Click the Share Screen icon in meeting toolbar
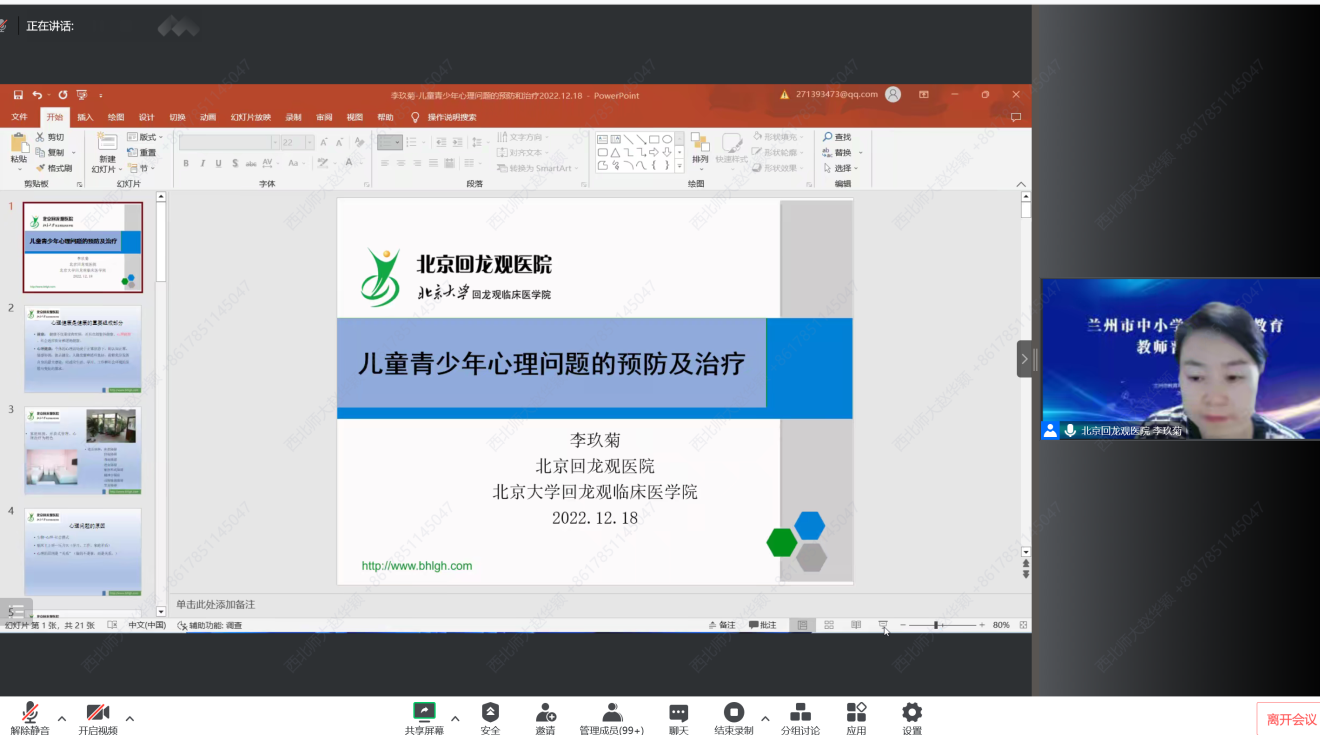Viewport: 1320px width, 735px height. (425, 712)
